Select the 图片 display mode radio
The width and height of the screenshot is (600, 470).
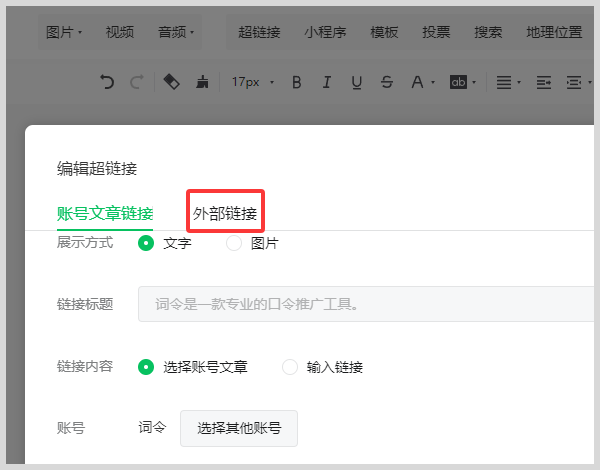click(x=234, y=243)
